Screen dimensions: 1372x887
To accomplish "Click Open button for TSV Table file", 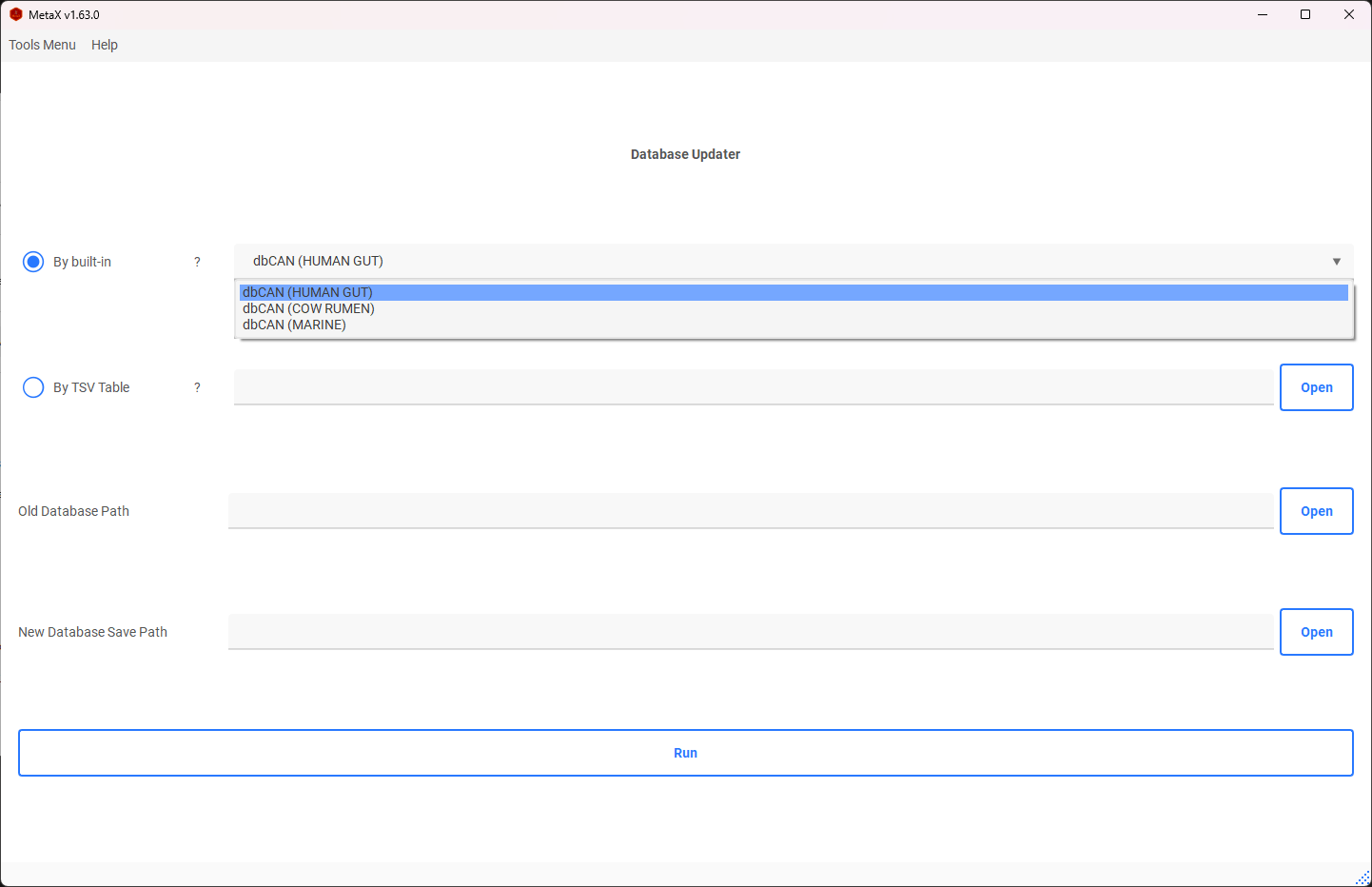I will tap(1316, 387).
